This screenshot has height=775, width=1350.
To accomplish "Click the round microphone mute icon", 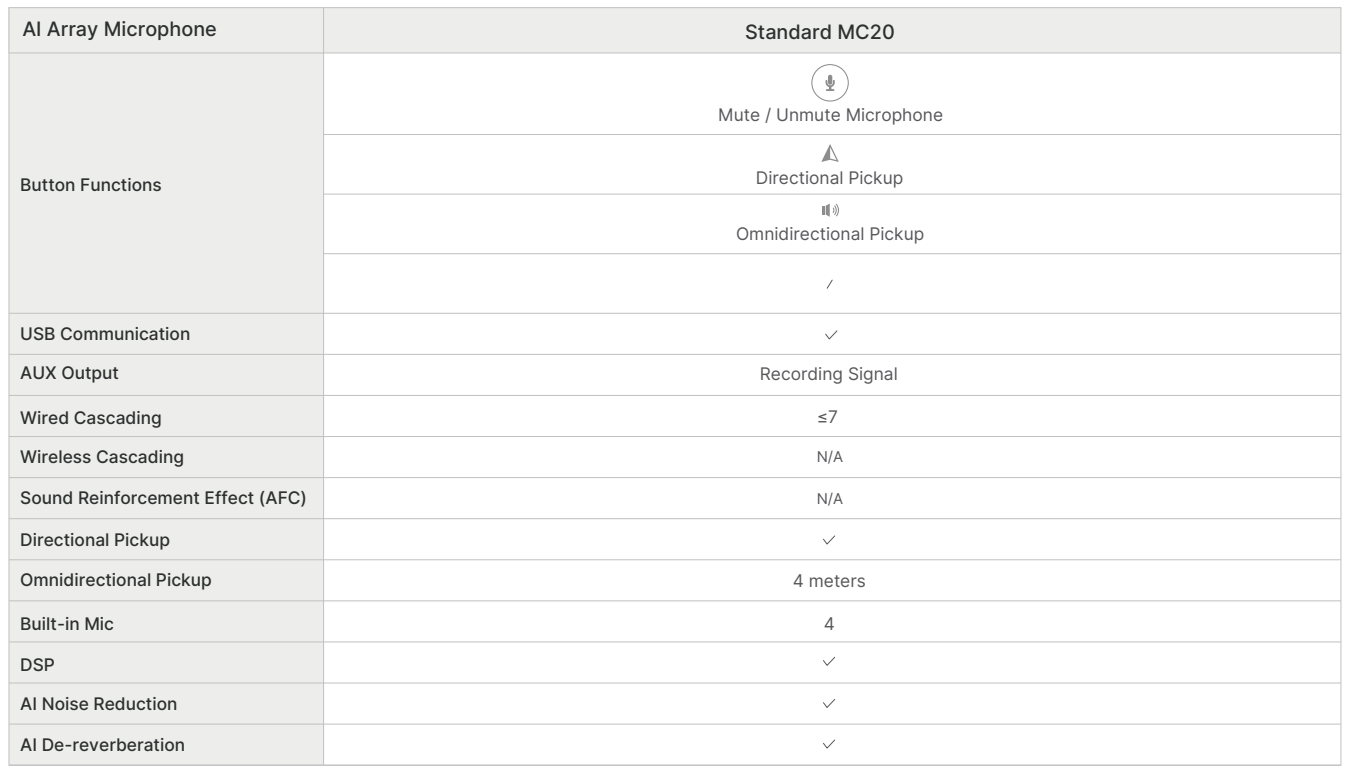I will click(x=830, y=83).
